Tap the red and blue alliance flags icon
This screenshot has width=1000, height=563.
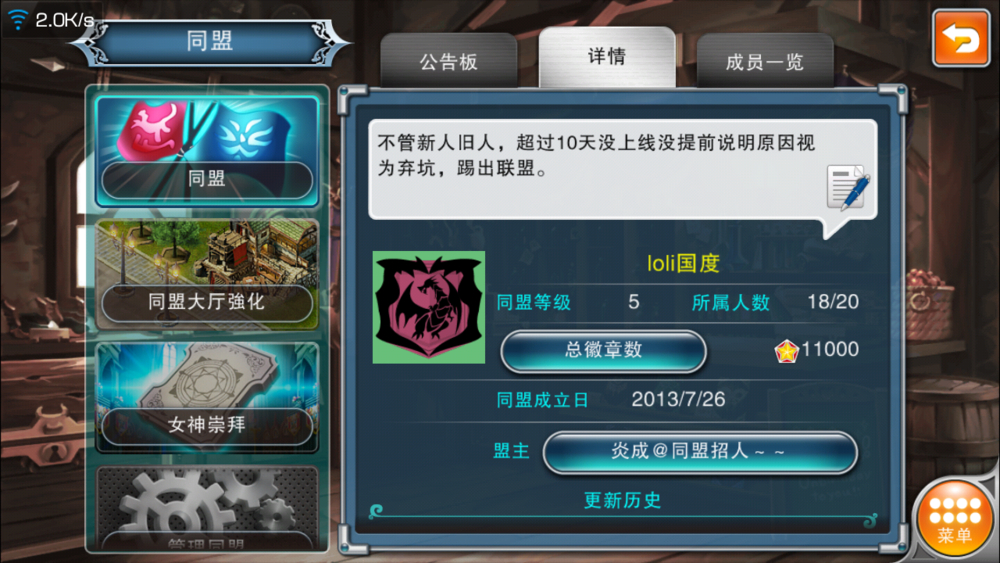point(207,131)
